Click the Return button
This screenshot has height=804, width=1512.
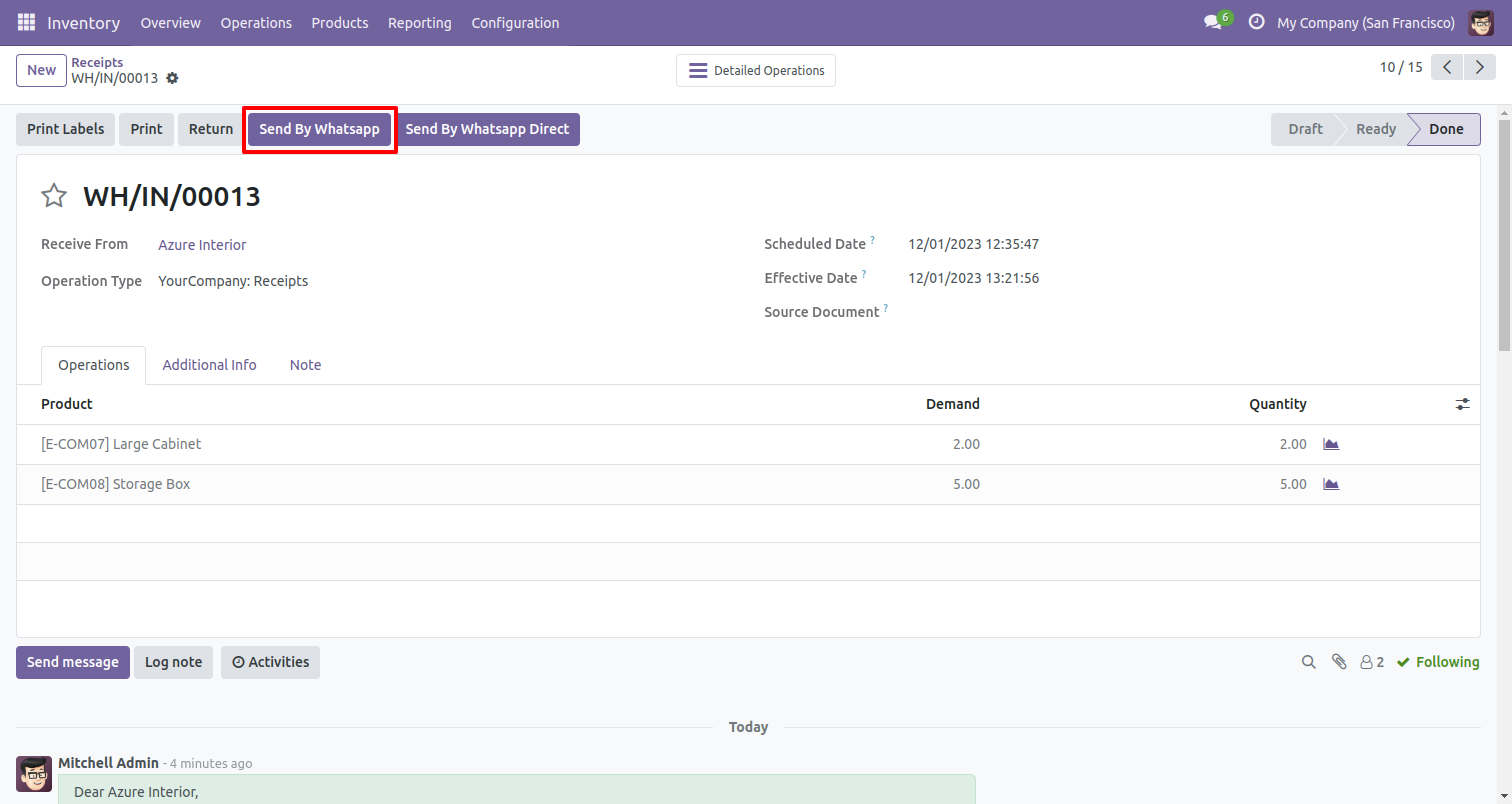tap(211, 129)
